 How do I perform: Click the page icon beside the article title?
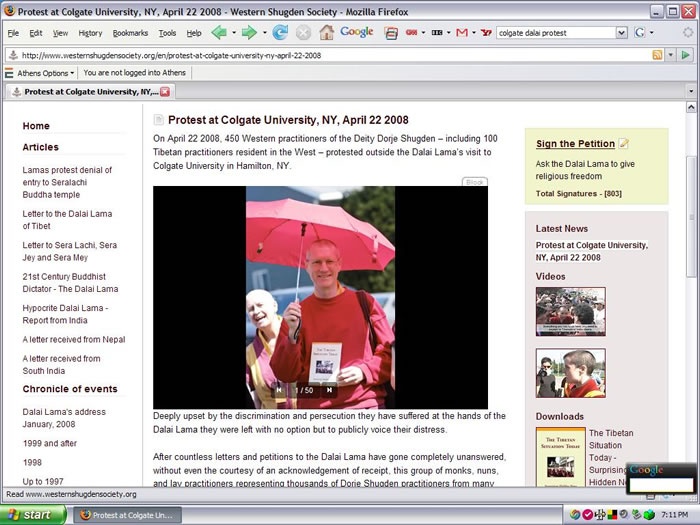pyautogui.click(x=158, y=120)
